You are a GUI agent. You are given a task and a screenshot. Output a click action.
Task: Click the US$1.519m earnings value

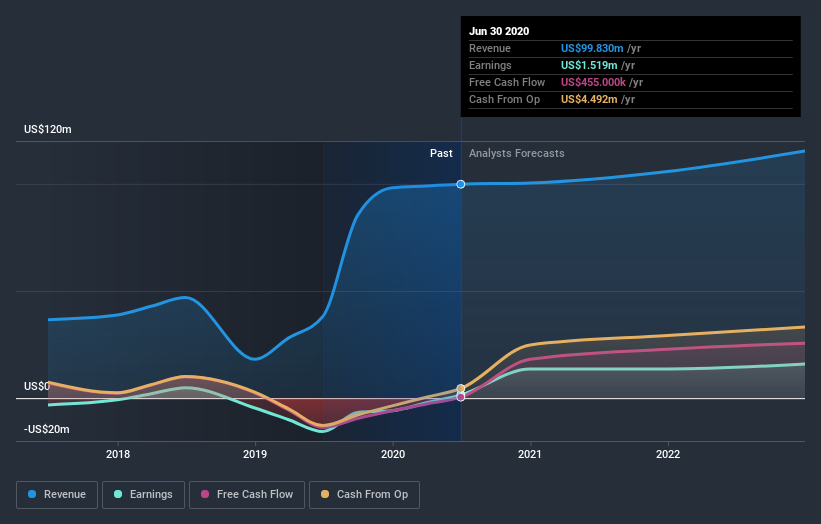point(589,65)
